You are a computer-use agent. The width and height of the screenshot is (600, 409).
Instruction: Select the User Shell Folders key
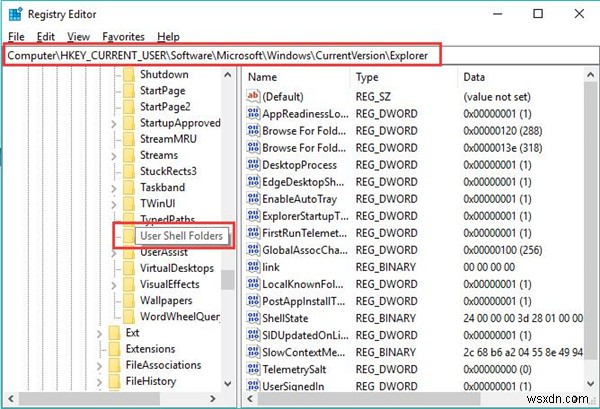(181, 236)
